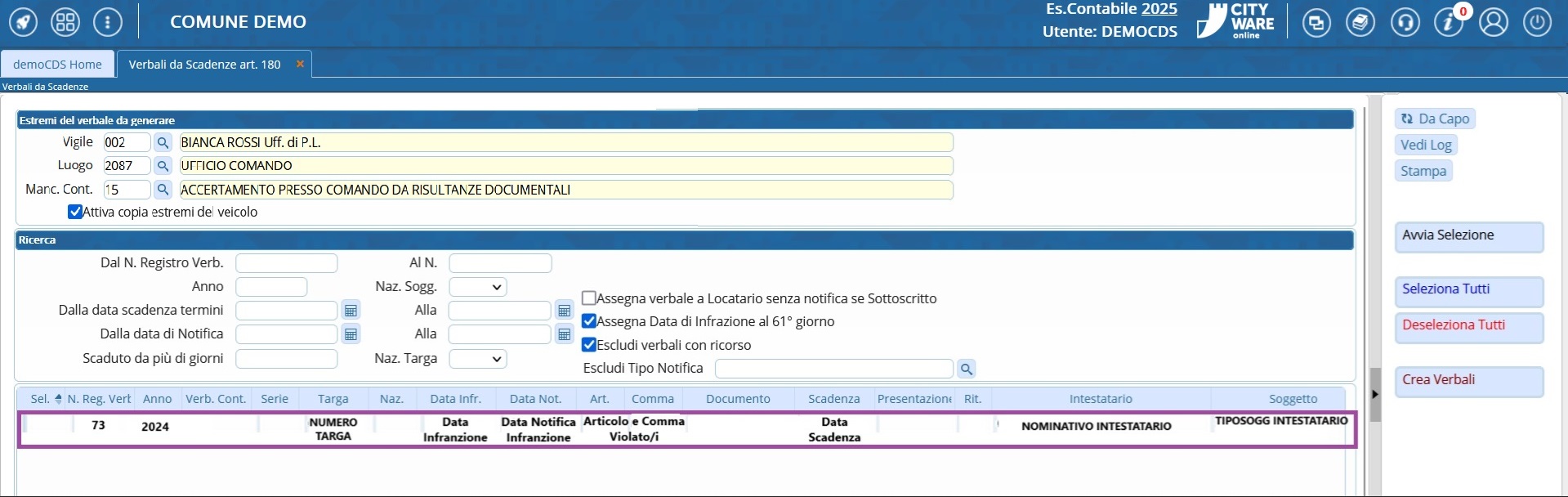Click search icon beside Escludi Tipo Notifica

[x=966, y=369]
